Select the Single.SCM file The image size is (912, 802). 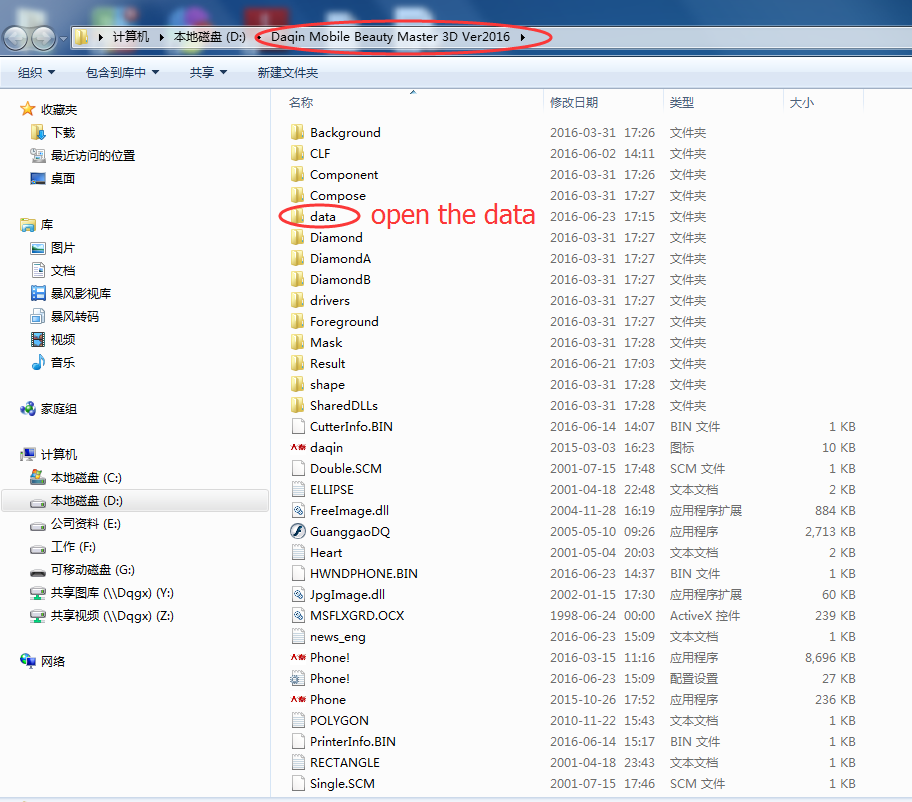click(342, 783)
